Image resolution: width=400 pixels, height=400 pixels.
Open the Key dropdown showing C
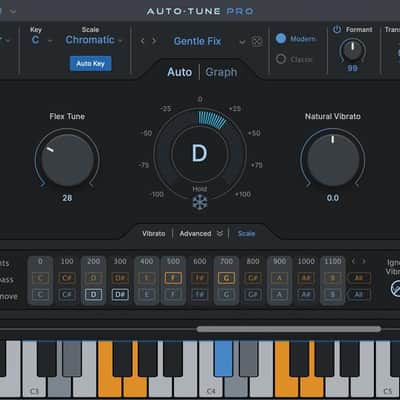point(42,40)
